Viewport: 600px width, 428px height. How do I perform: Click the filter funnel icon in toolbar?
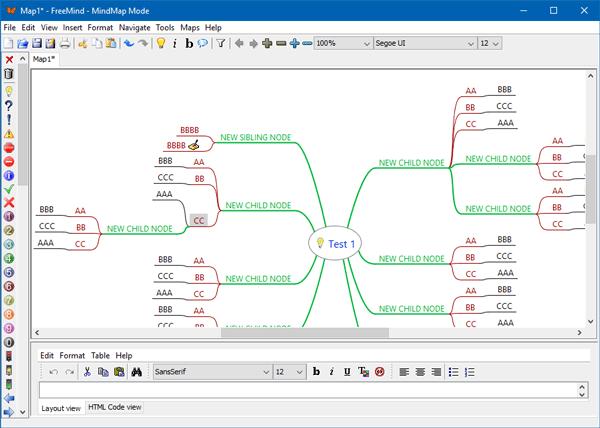[x=221, y=44]
